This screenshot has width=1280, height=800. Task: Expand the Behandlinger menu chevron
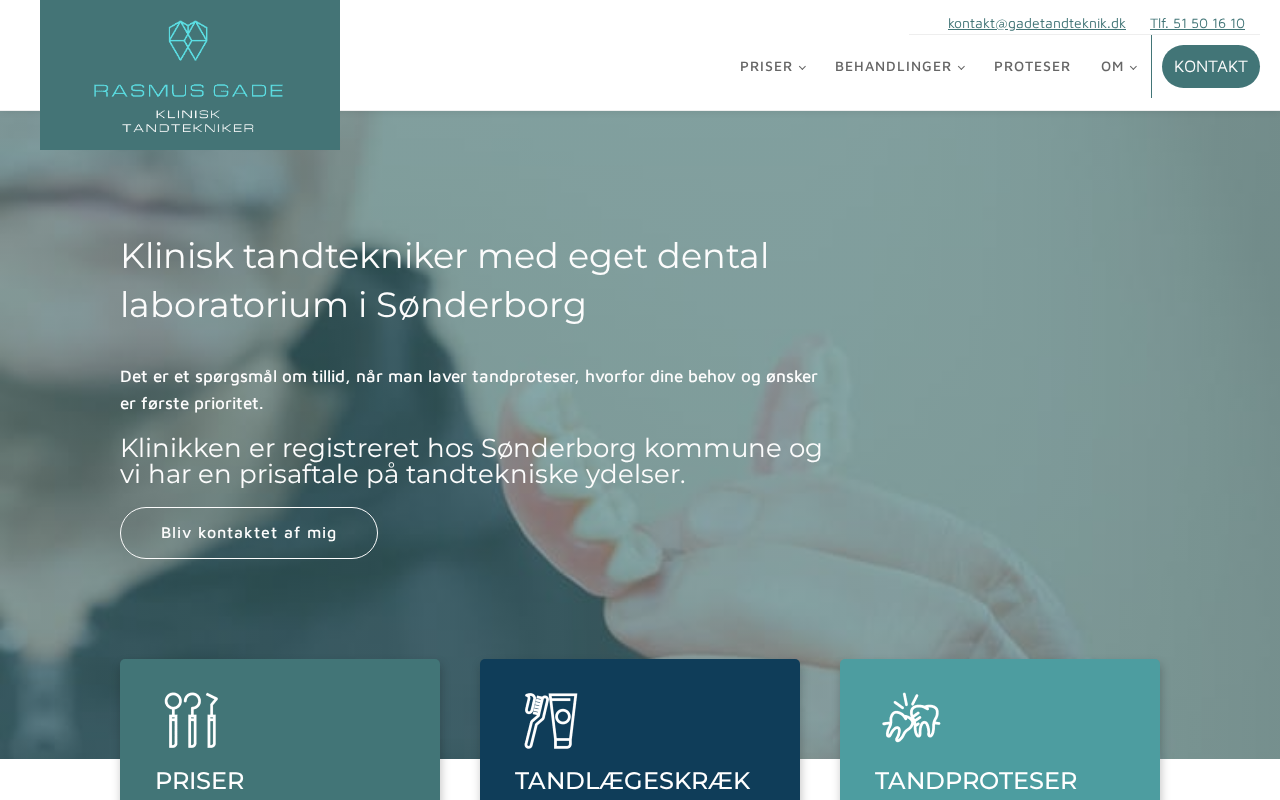[961, 68]
